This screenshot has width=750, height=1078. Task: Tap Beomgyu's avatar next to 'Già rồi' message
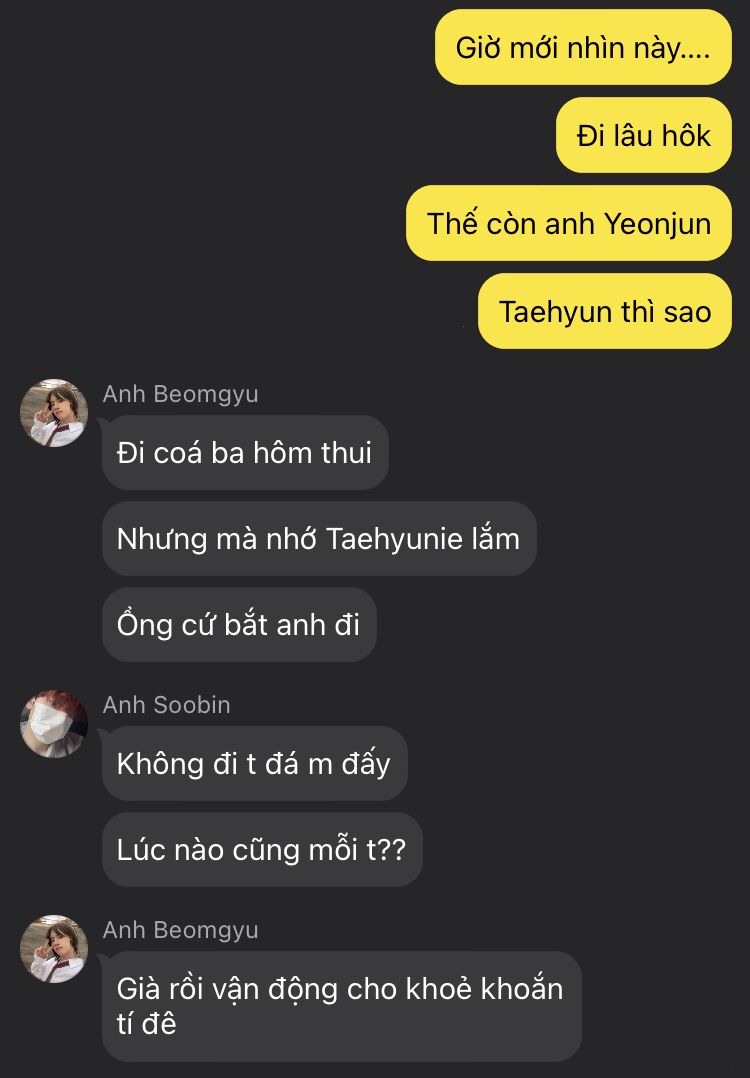tap(54, 949)
